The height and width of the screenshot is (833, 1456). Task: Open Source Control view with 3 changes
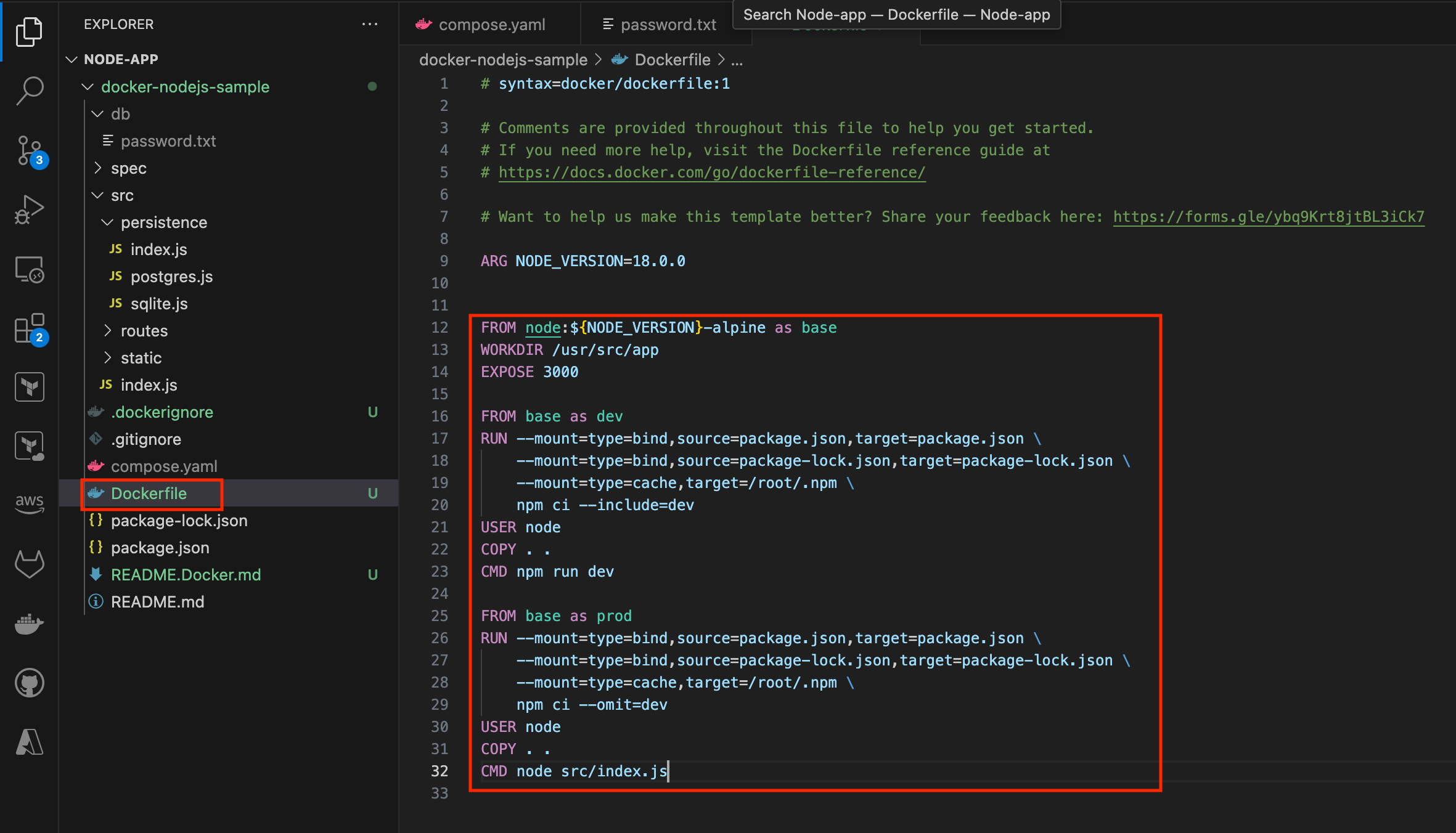[31, 151]
